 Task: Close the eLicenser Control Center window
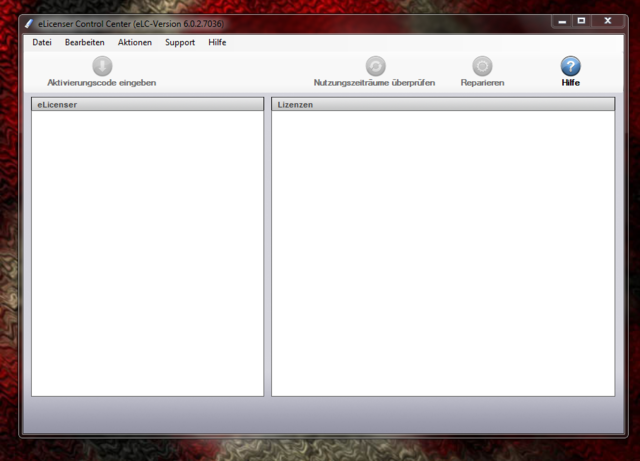608,21
